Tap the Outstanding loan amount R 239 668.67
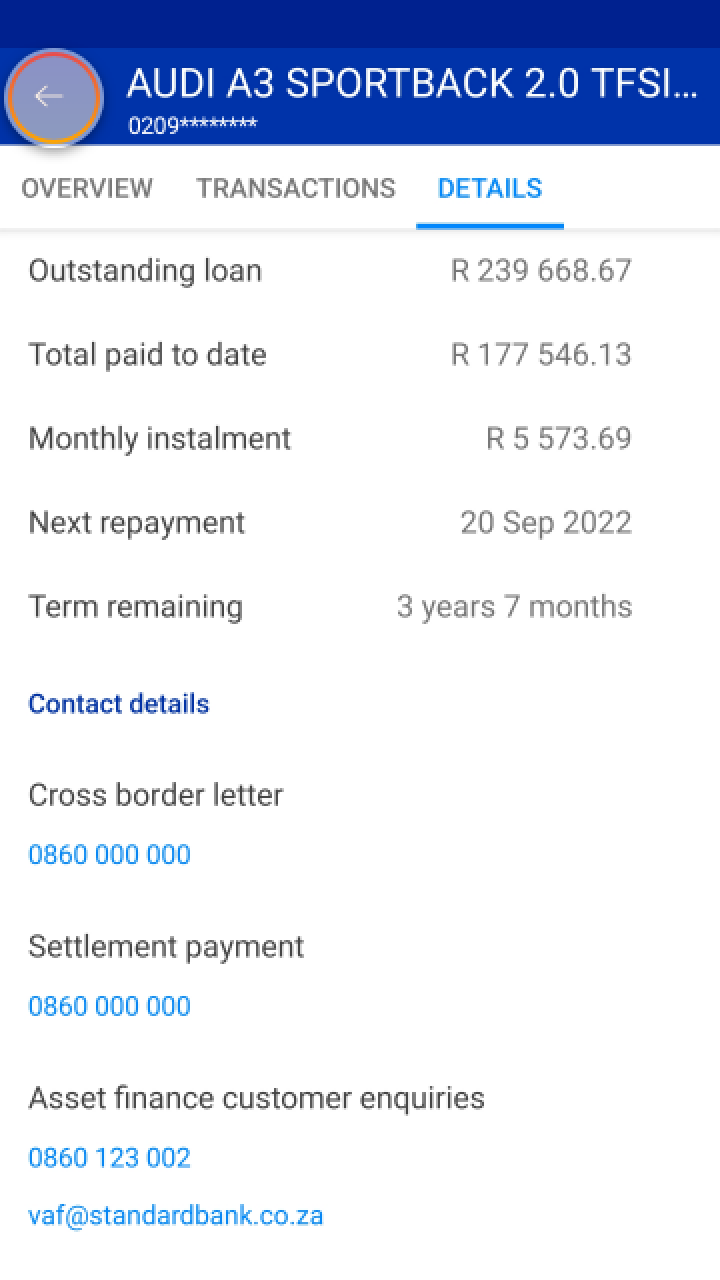 click(541, 271)
